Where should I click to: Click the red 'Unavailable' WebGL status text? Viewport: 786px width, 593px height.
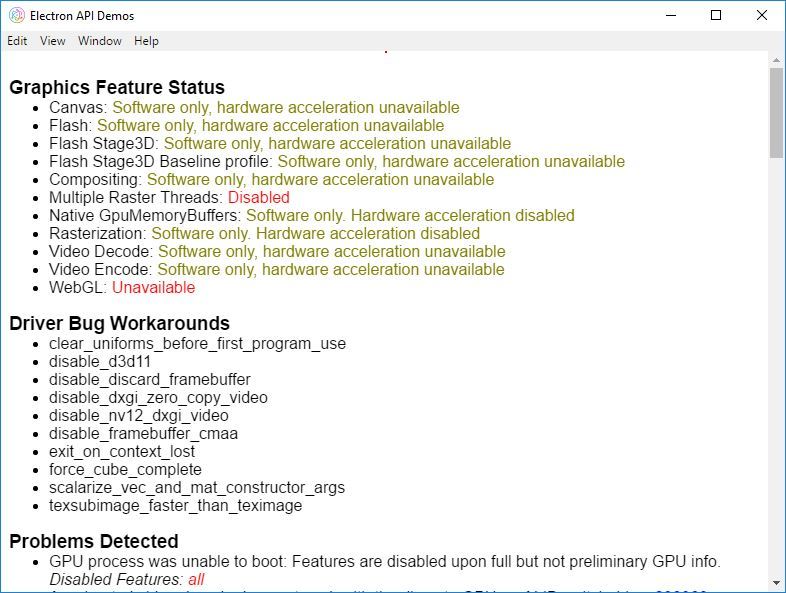(153, 288)
